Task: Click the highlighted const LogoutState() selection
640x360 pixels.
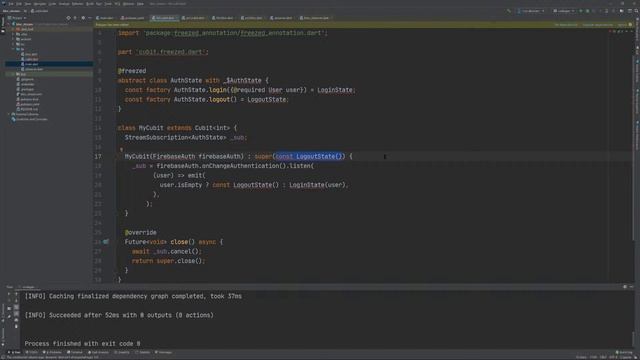Action: tap(310, 156)
